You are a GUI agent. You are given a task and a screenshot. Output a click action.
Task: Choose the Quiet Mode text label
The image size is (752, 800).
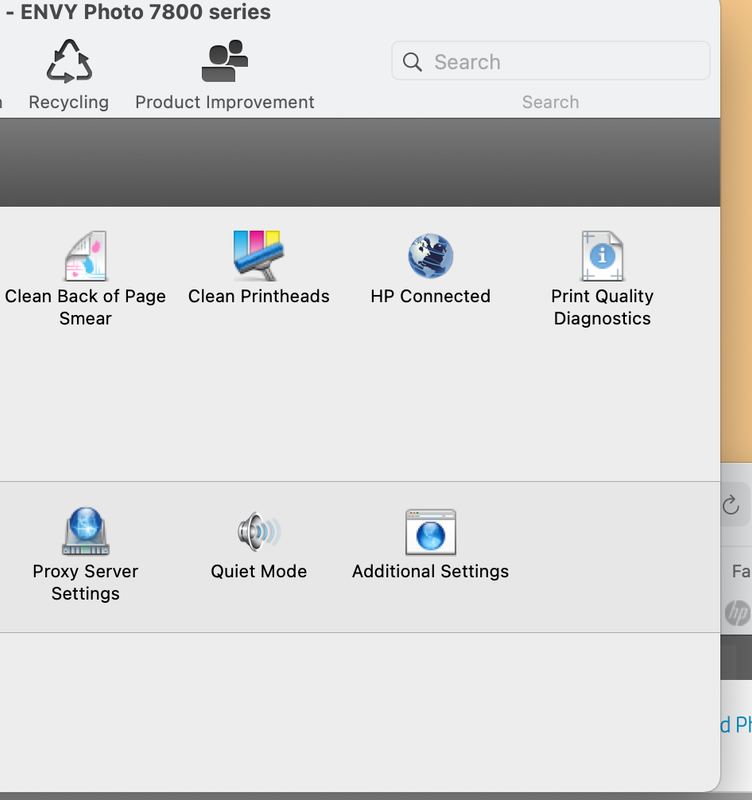point(258,571)
